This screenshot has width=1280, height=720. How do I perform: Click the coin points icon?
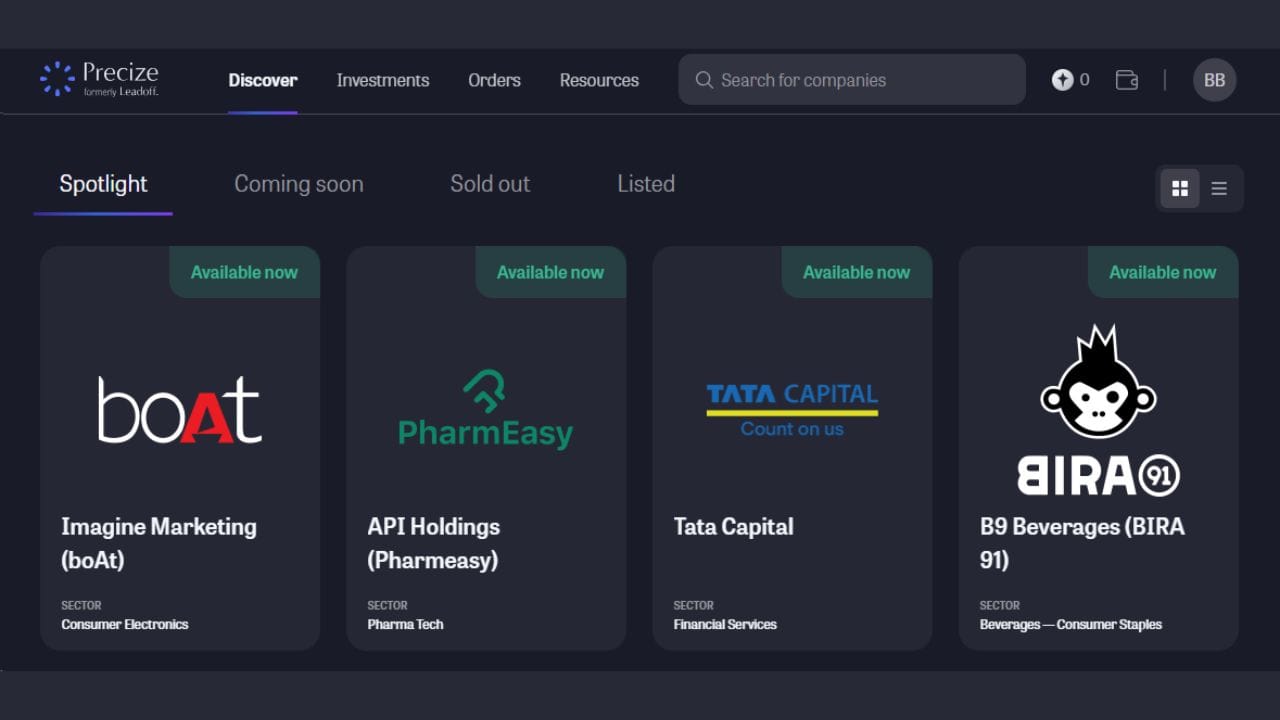(x=1062, y=80)
